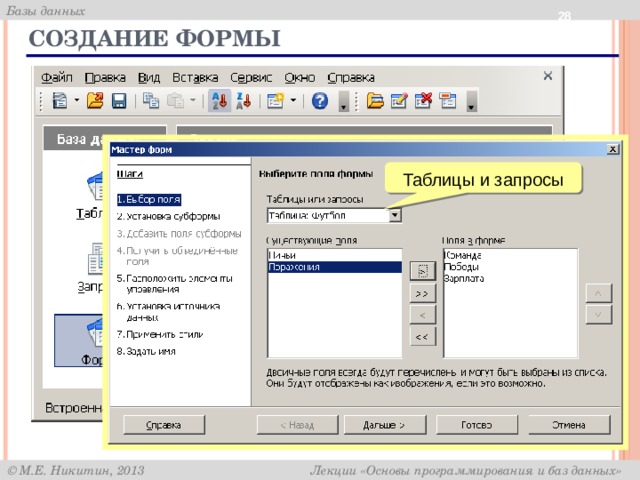Click the << remove all fields button
This screenshot has width=640, height=480.
422,337
